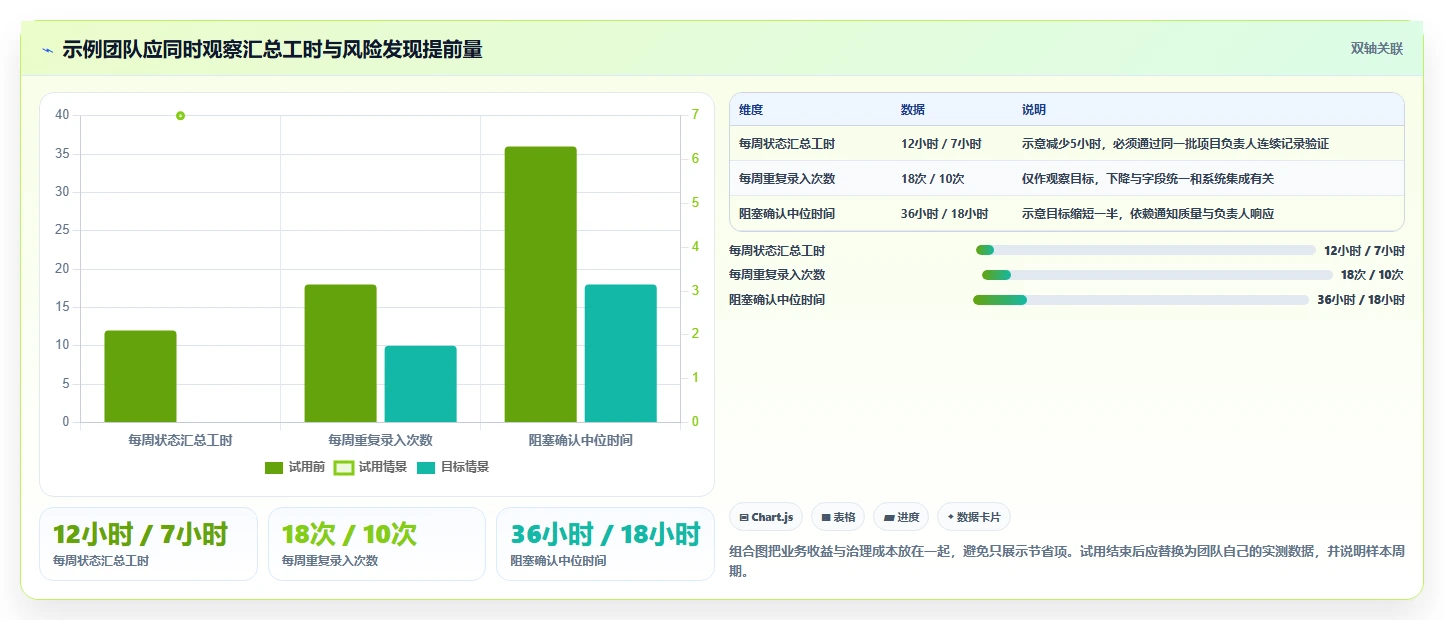Image resolution: width=1444 pixels, height=620 pixels.
Task: Click the description starting 示意目标缩短一半
Action: pos(1148,214)
